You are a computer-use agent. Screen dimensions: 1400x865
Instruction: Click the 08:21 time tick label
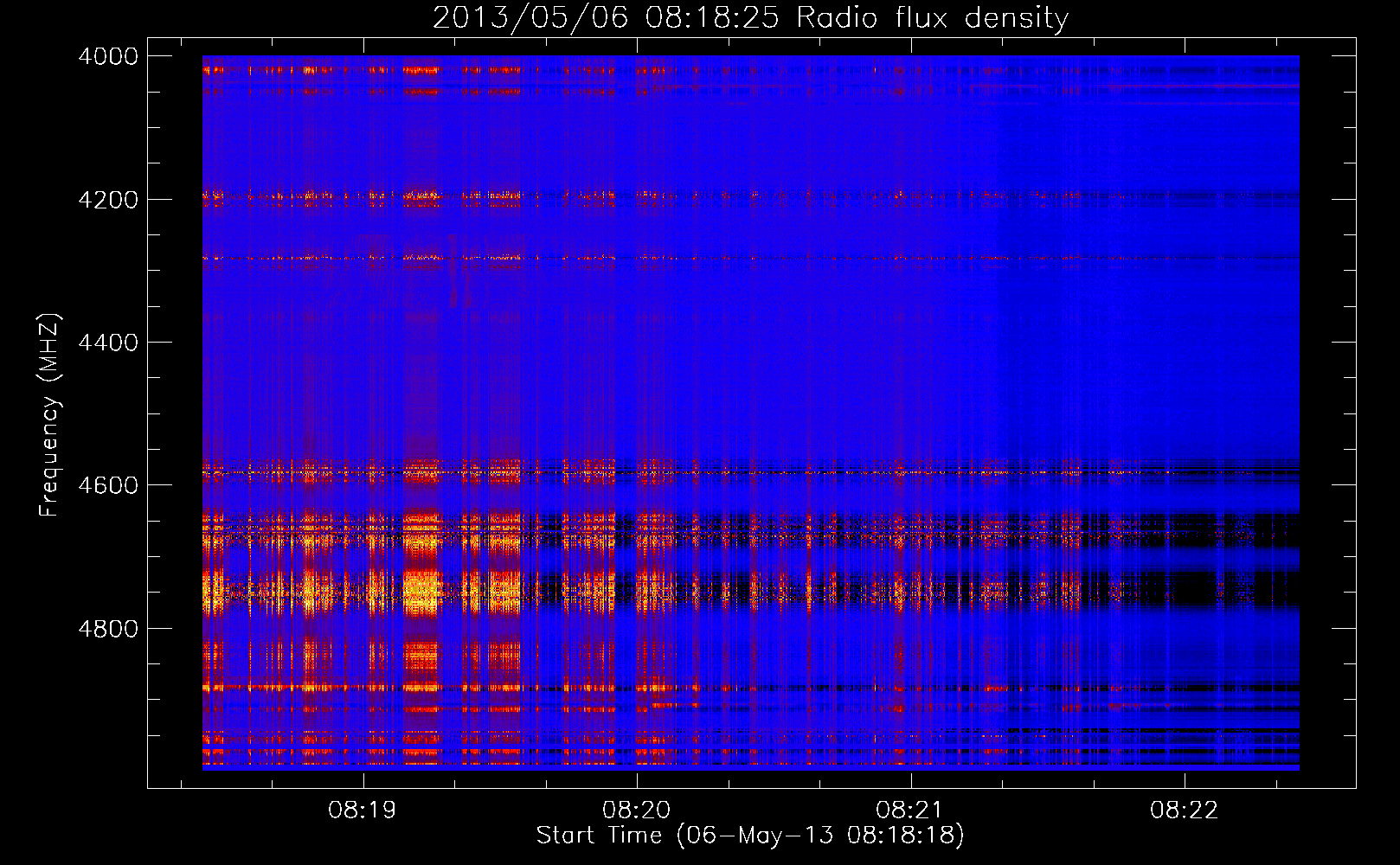pyautogui.click(x=910, y=811)
